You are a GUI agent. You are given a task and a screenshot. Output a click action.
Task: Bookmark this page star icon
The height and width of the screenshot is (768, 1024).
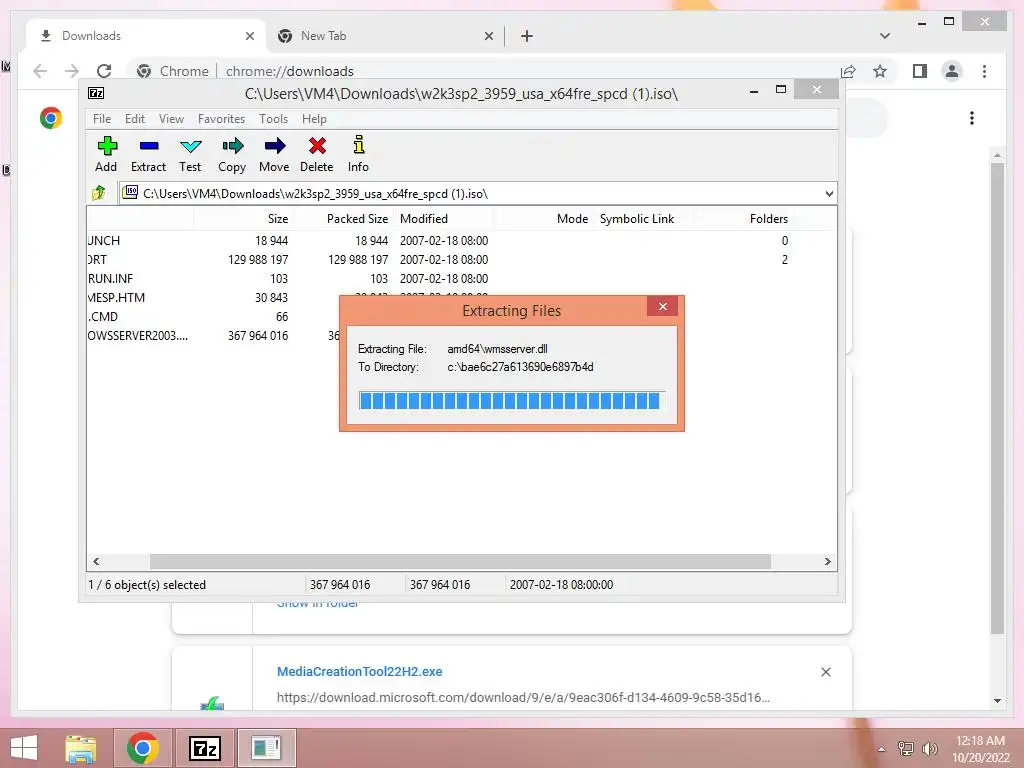pyautogui.click(x=880, y=71)
